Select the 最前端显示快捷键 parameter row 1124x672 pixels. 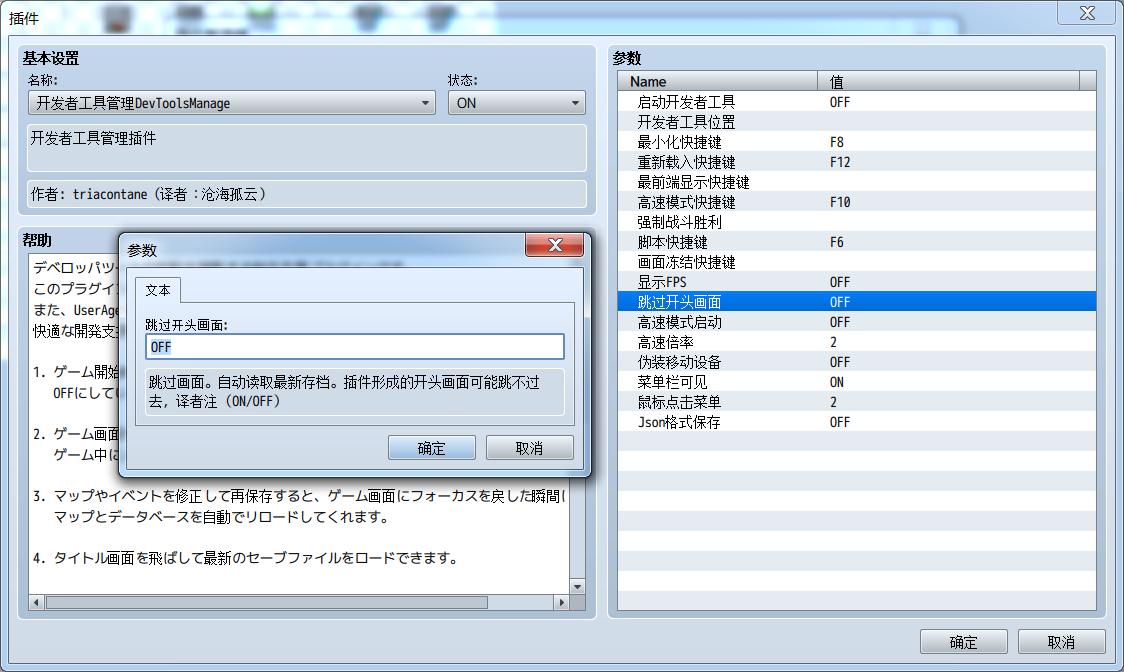click(857, 182)
